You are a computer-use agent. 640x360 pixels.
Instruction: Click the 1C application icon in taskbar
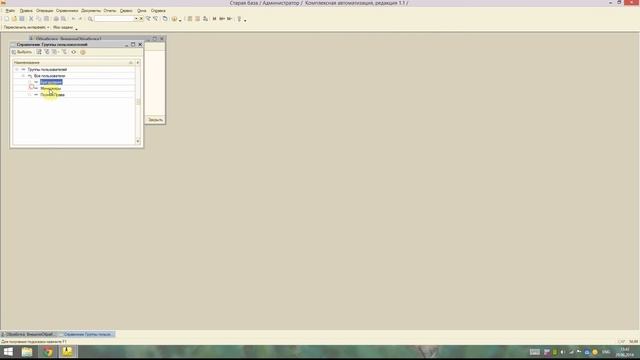tap(67, 351)
